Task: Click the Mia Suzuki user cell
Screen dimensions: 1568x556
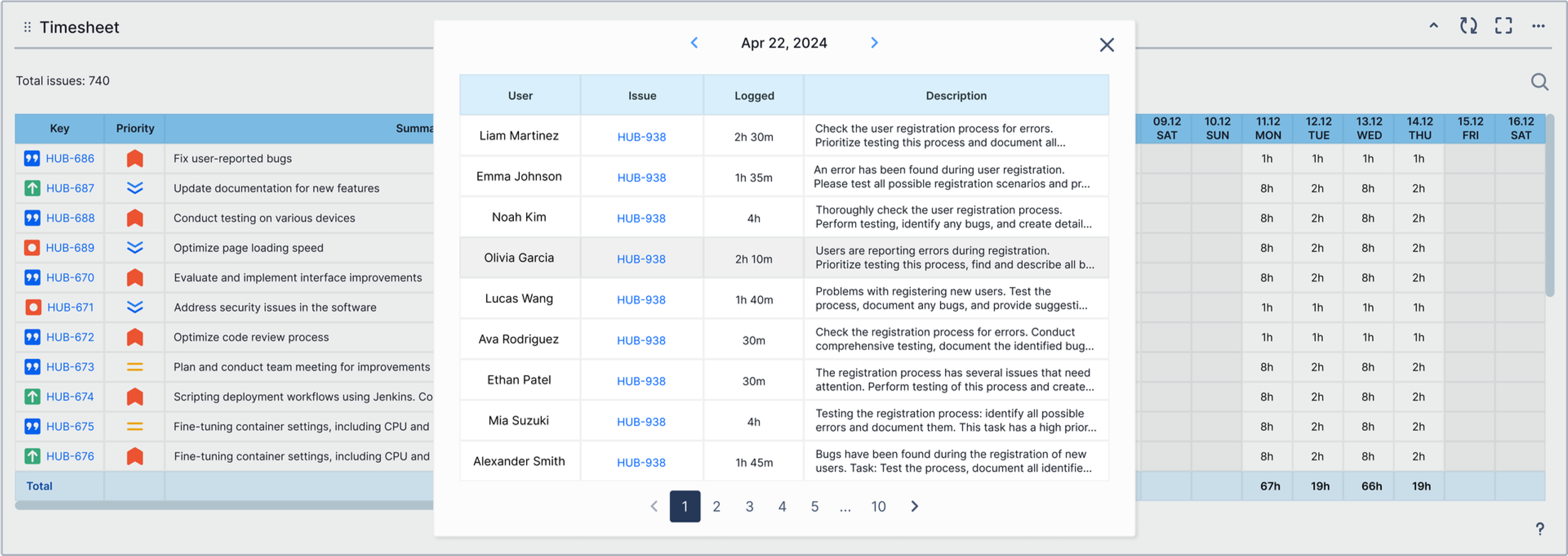Action: [519, 421]
